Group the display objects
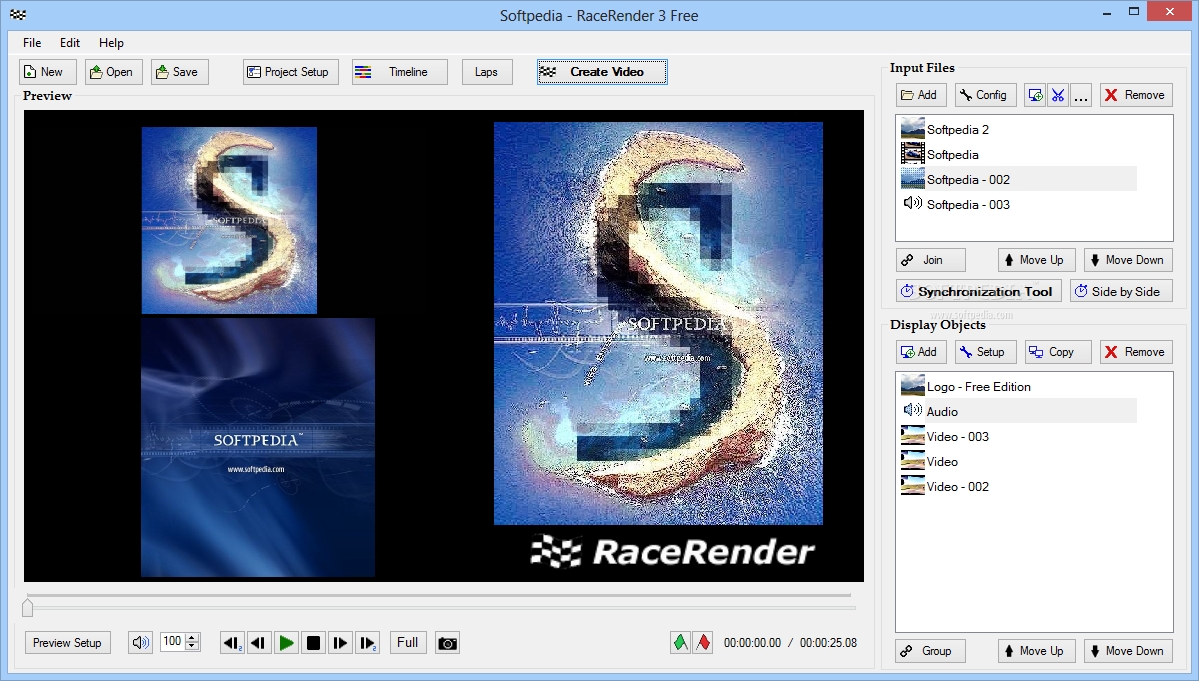The image size is (1199, 681). click(931, 651)
